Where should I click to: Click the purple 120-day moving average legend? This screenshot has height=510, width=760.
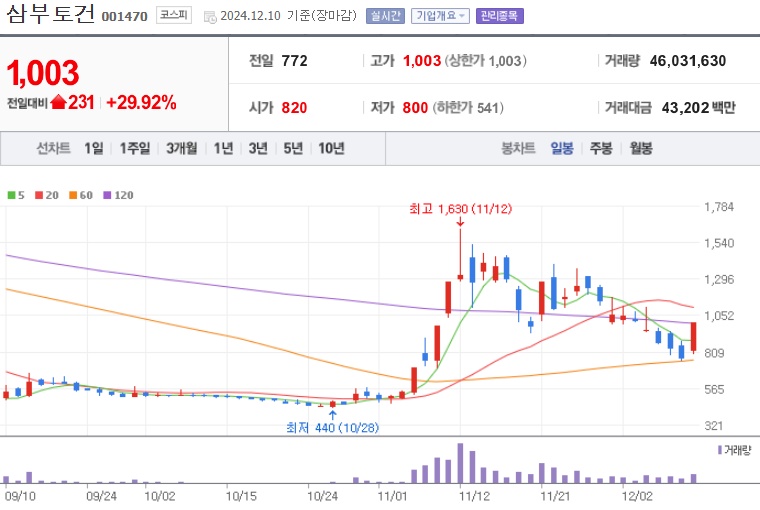118,195
